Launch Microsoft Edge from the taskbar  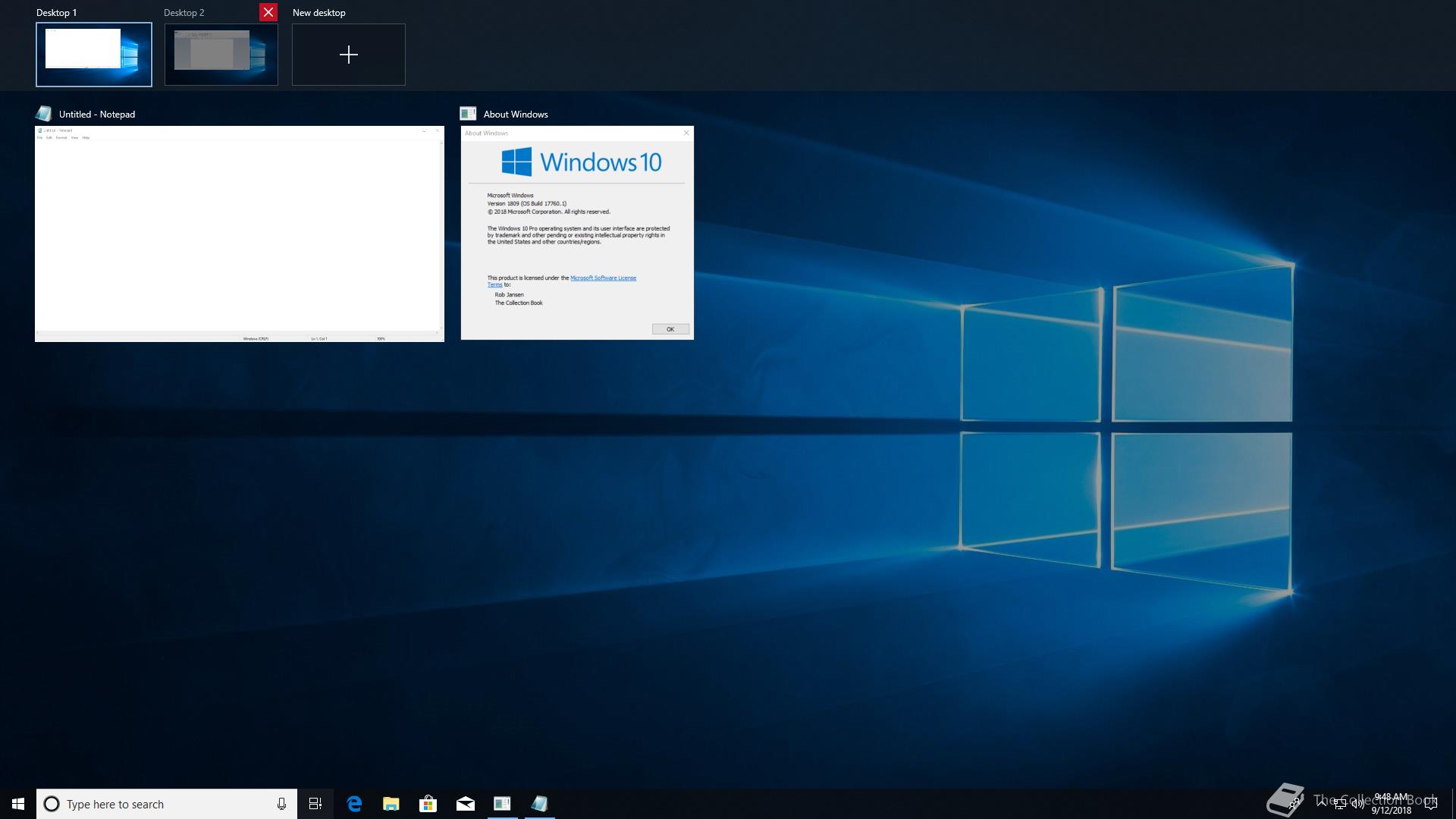(354, 804)
